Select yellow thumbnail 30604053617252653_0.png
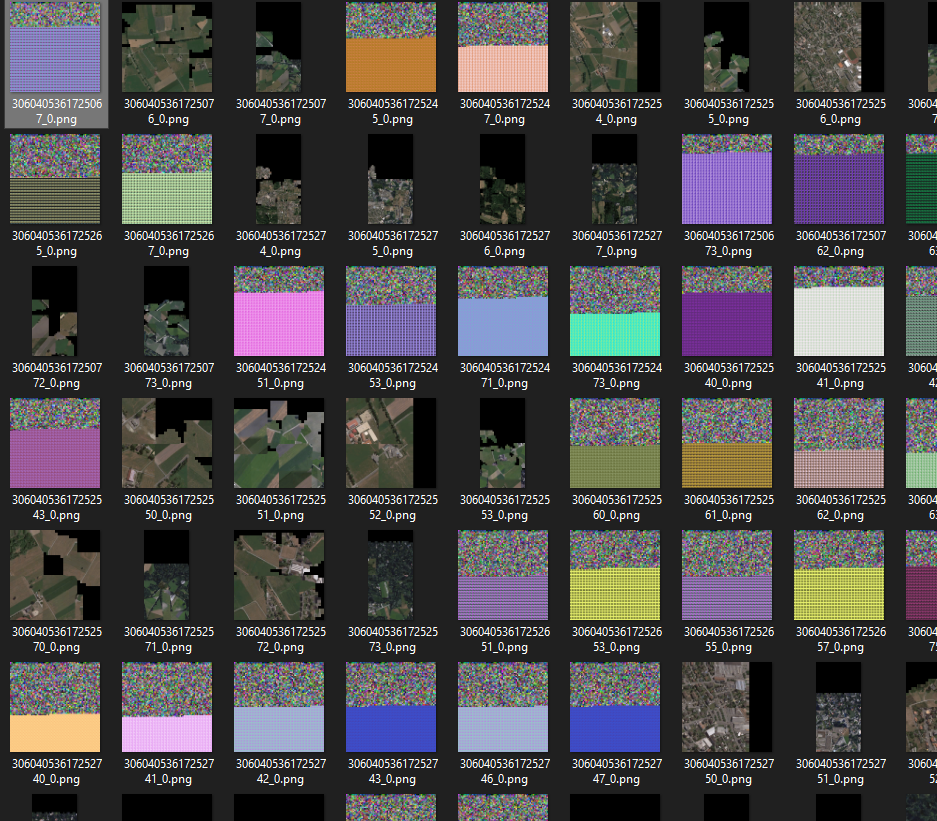 [x=615, y=575]
